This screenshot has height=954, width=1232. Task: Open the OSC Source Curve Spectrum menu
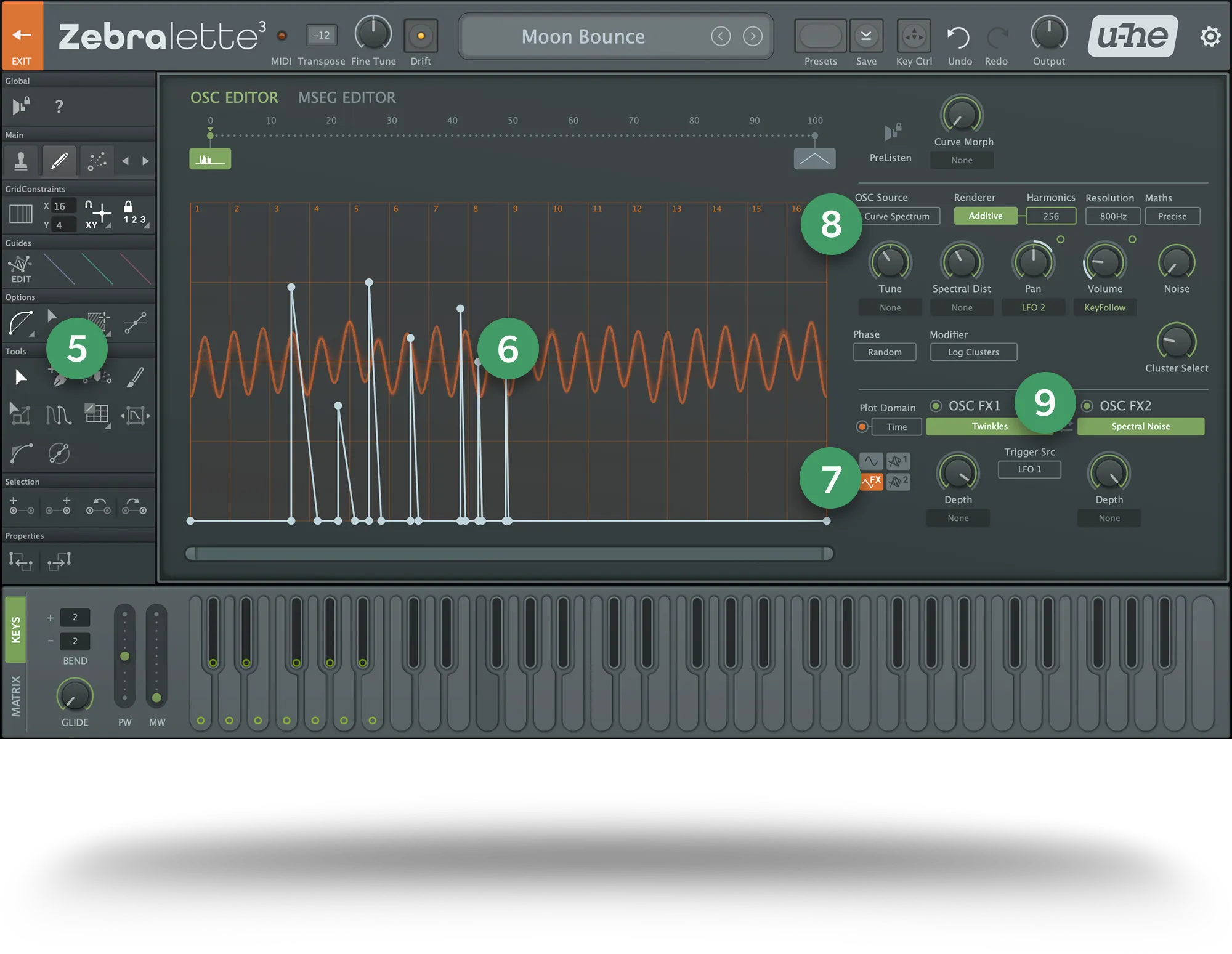899,216
